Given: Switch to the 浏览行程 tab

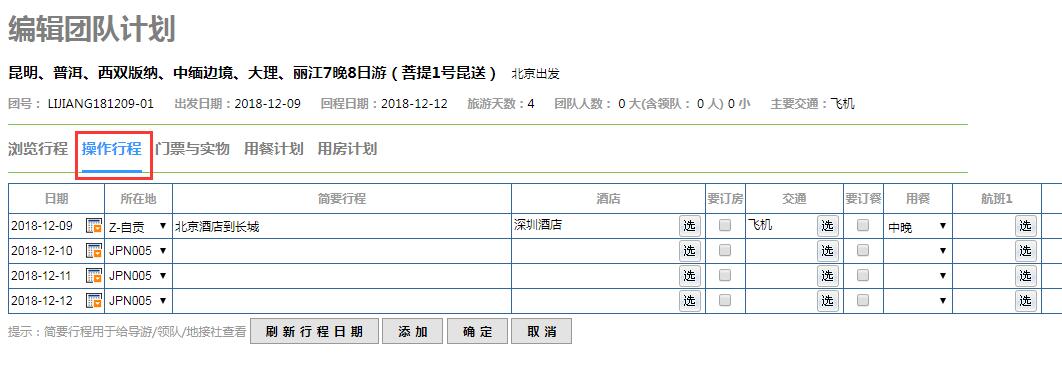Looking at the screenshot, I should click(x=38, y=149).
